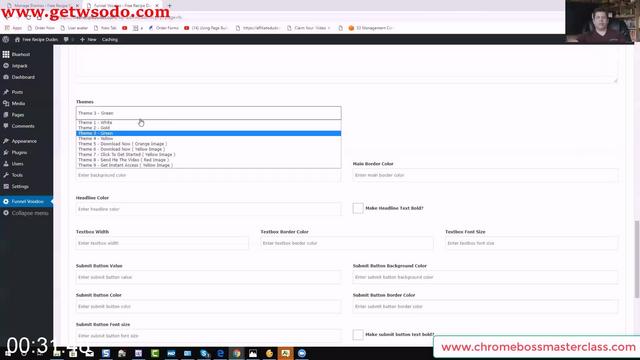Viewport: 640px width, 360px height.
Task: Open the Jetpack icon in sidebar
Action: point(6,66)
